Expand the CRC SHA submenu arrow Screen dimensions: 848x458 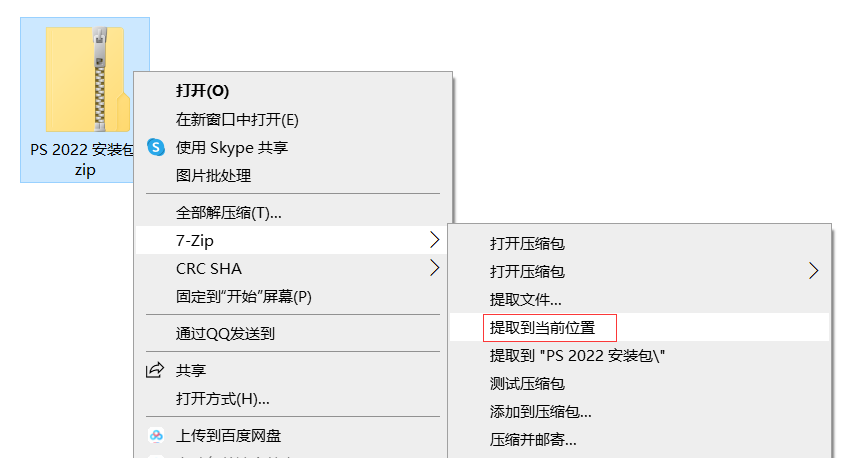(434, 268)
